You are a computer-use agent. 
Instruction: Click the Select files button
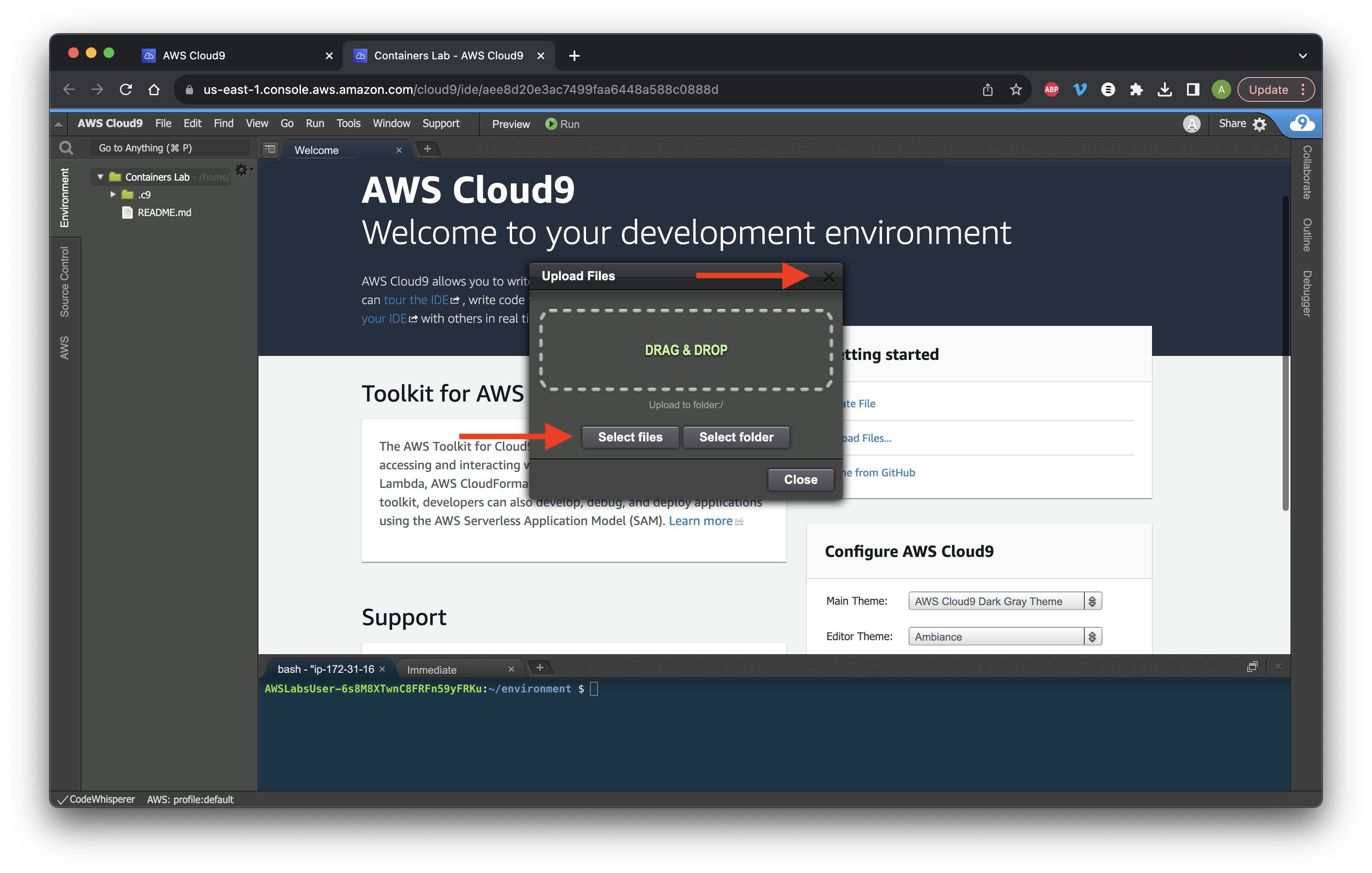click(630, 437)
